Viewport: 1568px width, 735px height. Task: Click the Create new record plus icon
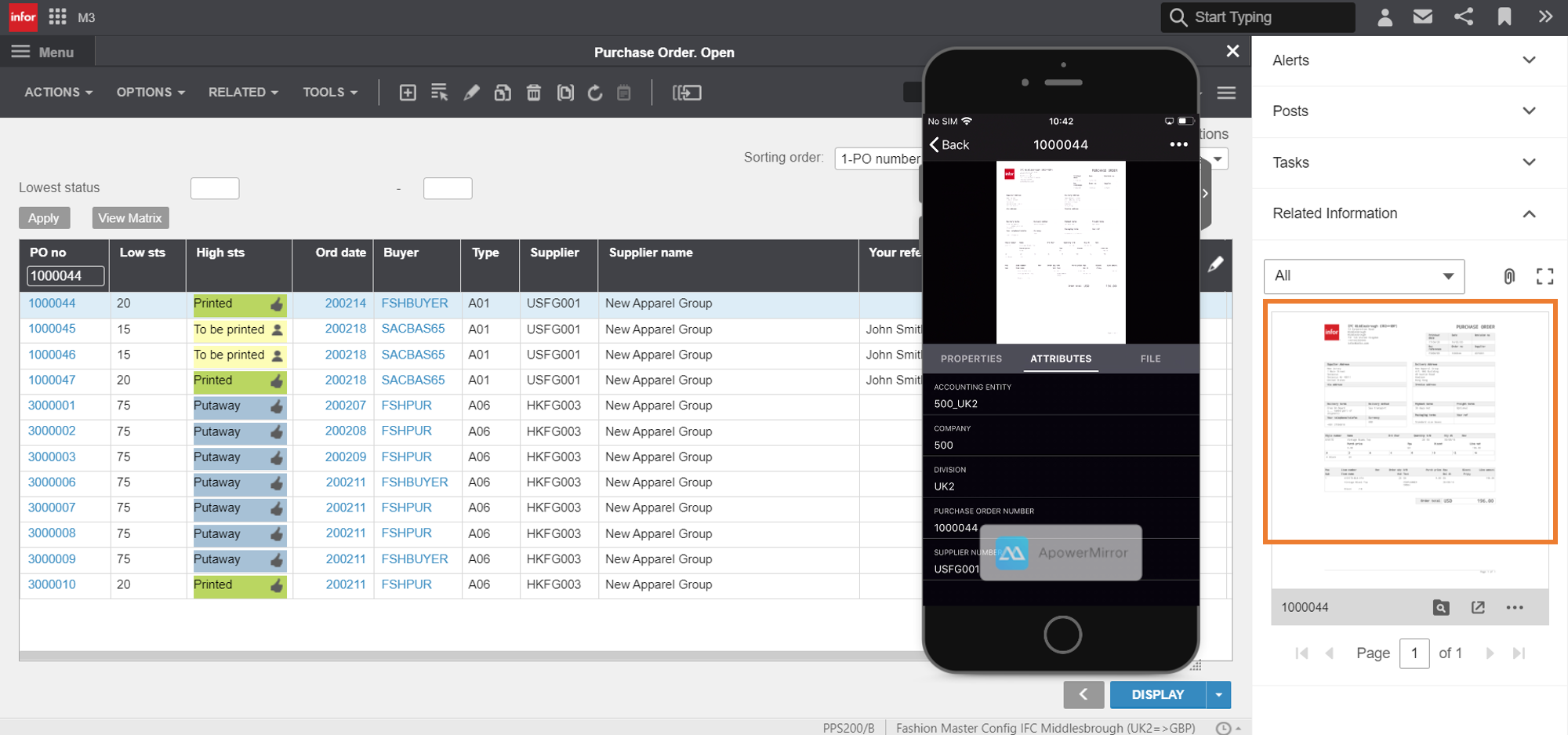pyautogui.click(x=408, y=93)
